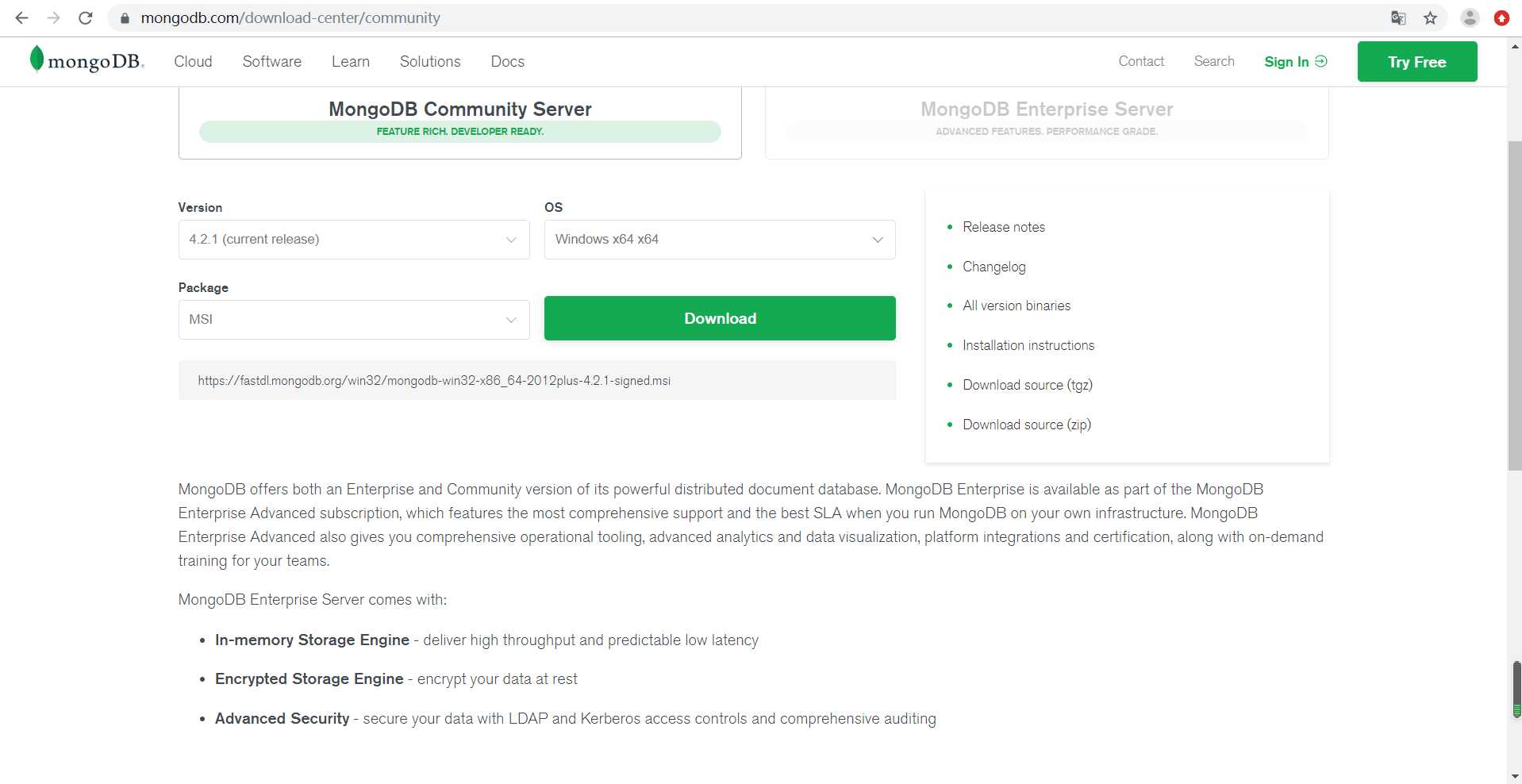Expand the Package dropdown showing MSI
The image size is (1522, 784).
click(354, 320)
